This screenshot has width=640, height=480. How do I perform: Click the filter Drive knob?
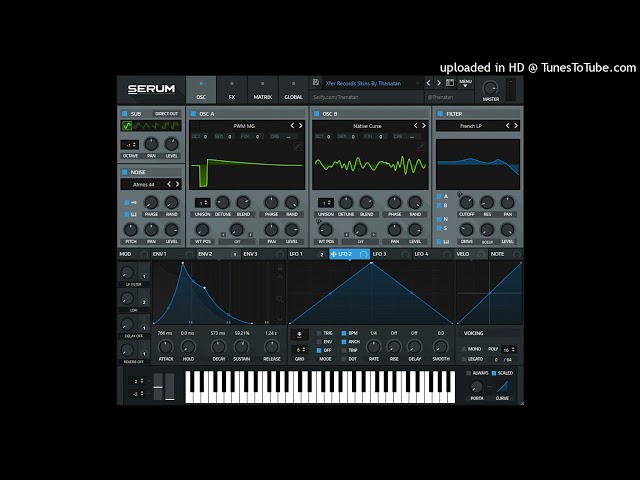467,230
